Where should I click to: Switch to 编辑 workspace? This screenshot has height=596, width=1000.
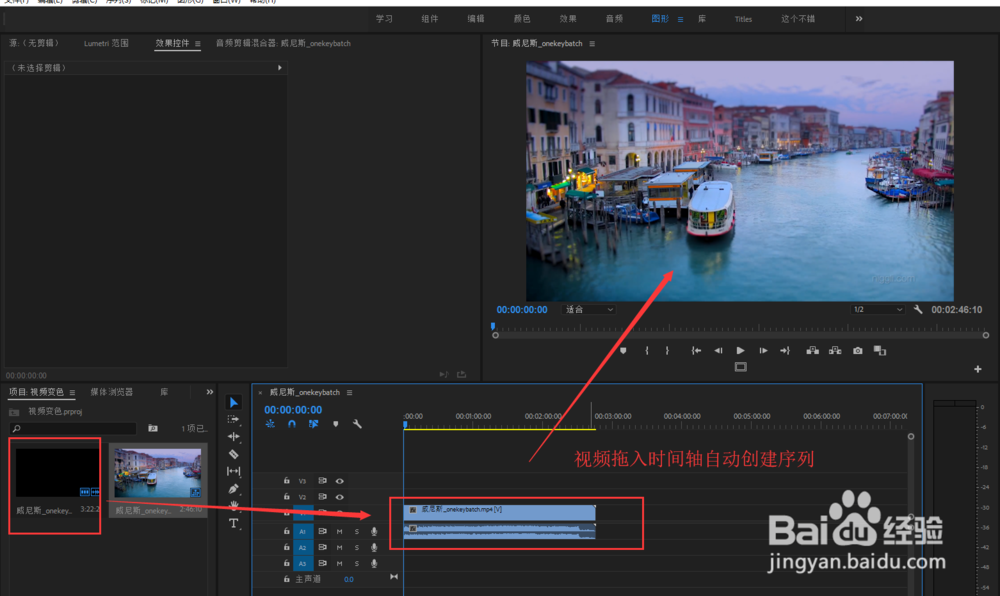click(476, 19)
